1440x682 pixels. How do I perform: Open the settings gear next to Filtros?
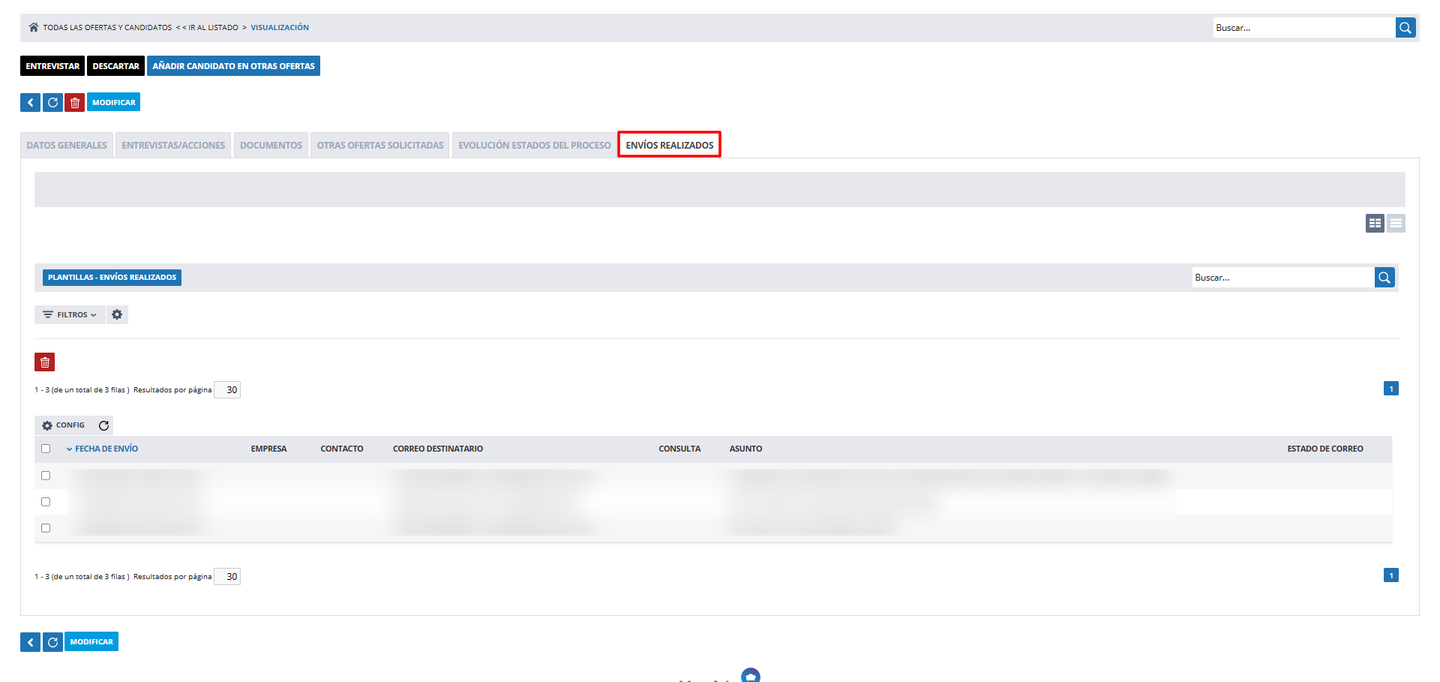pos(117,314)
